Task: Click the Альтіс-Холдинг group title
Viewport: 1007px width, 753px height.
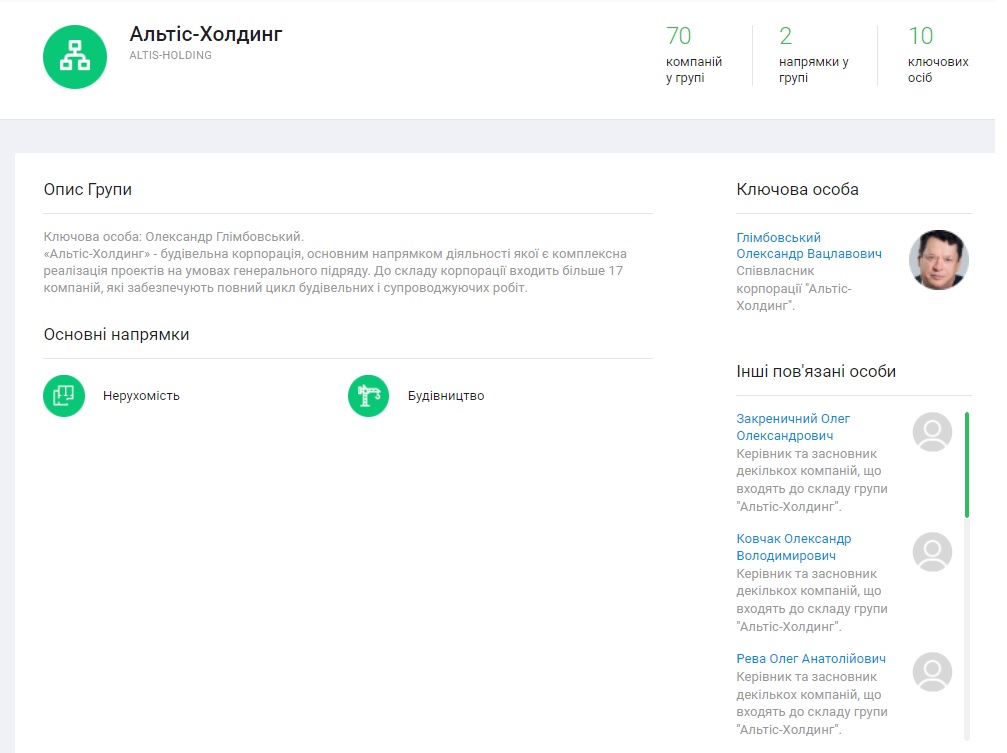Action: click(x=206, y=34)
